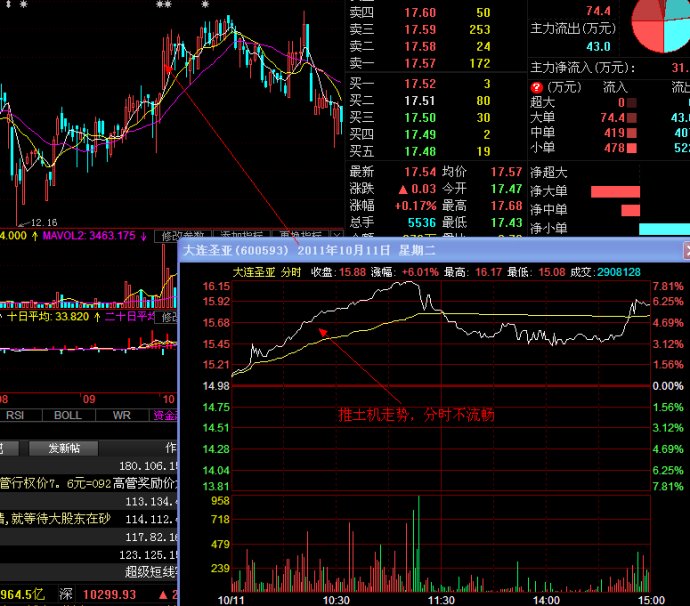
Task: Click the 主力流出(万元) label
Action: pyautogui.click(x=573, y=29)
